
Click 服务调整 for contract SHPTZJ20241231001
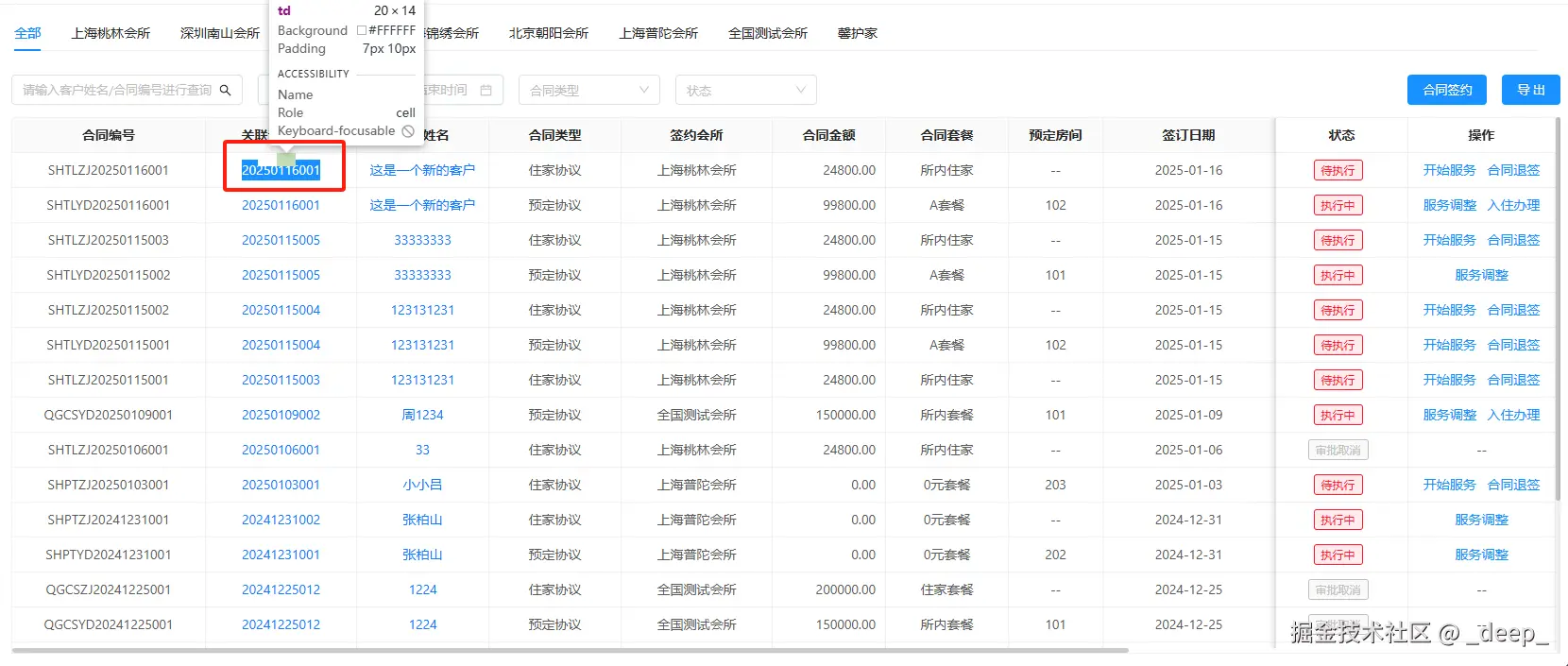pyautogui.click(x=1481, y=520)
